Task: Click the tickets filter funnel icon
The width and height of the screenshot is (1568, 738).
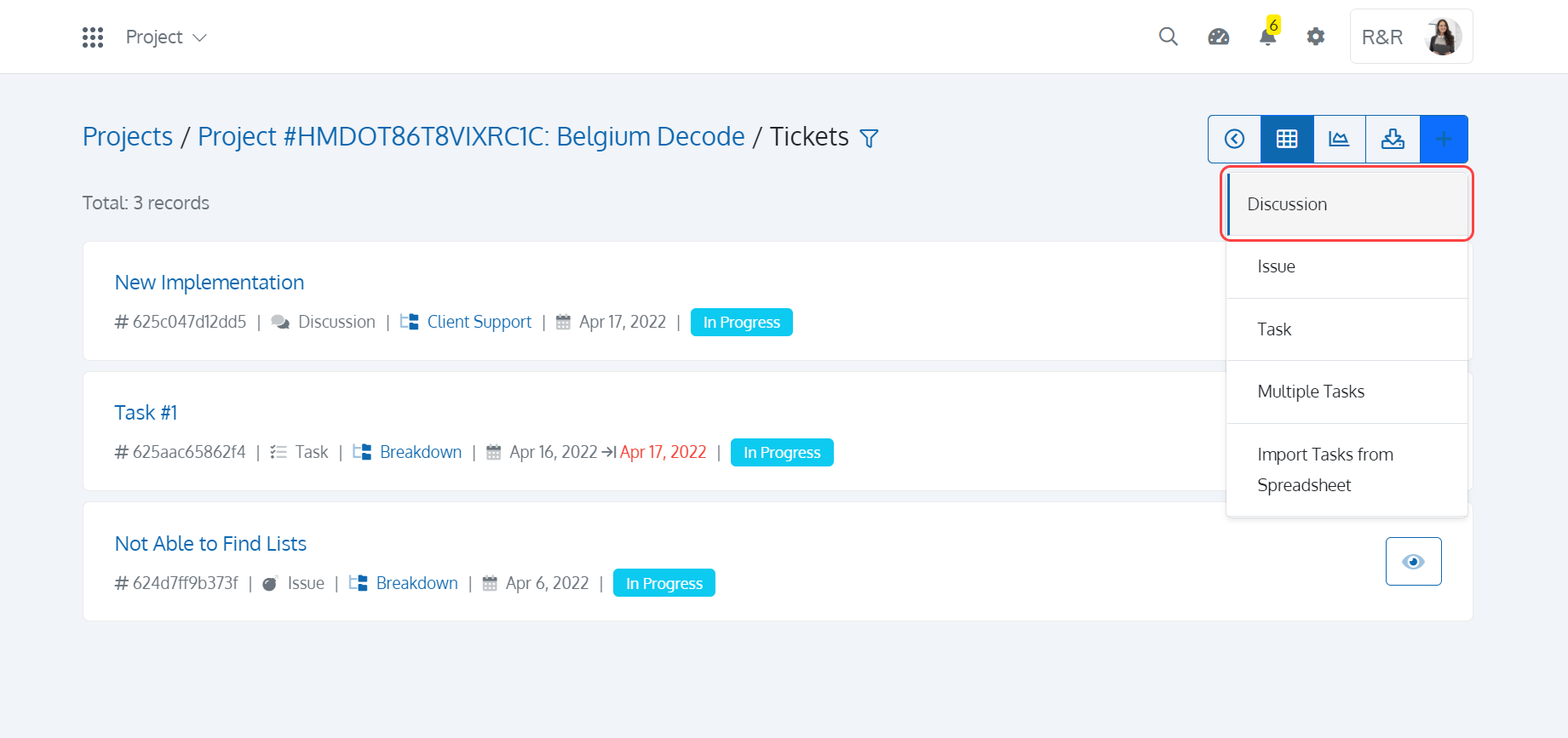Action: (869, 138)
